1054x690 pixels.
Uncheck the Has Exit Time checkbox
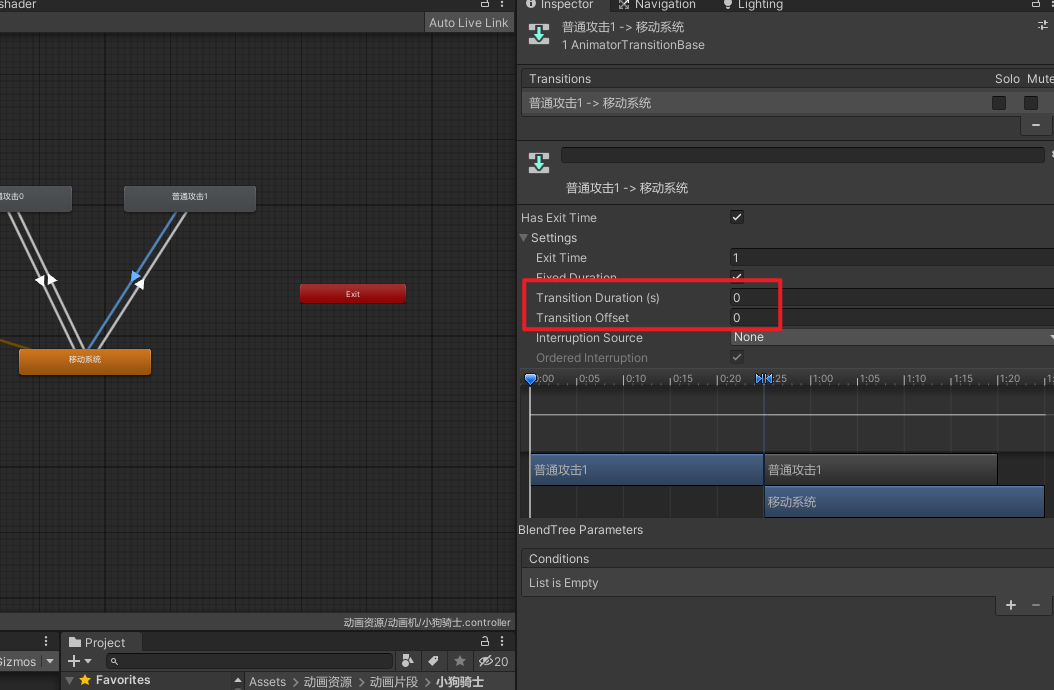(737, 217)
